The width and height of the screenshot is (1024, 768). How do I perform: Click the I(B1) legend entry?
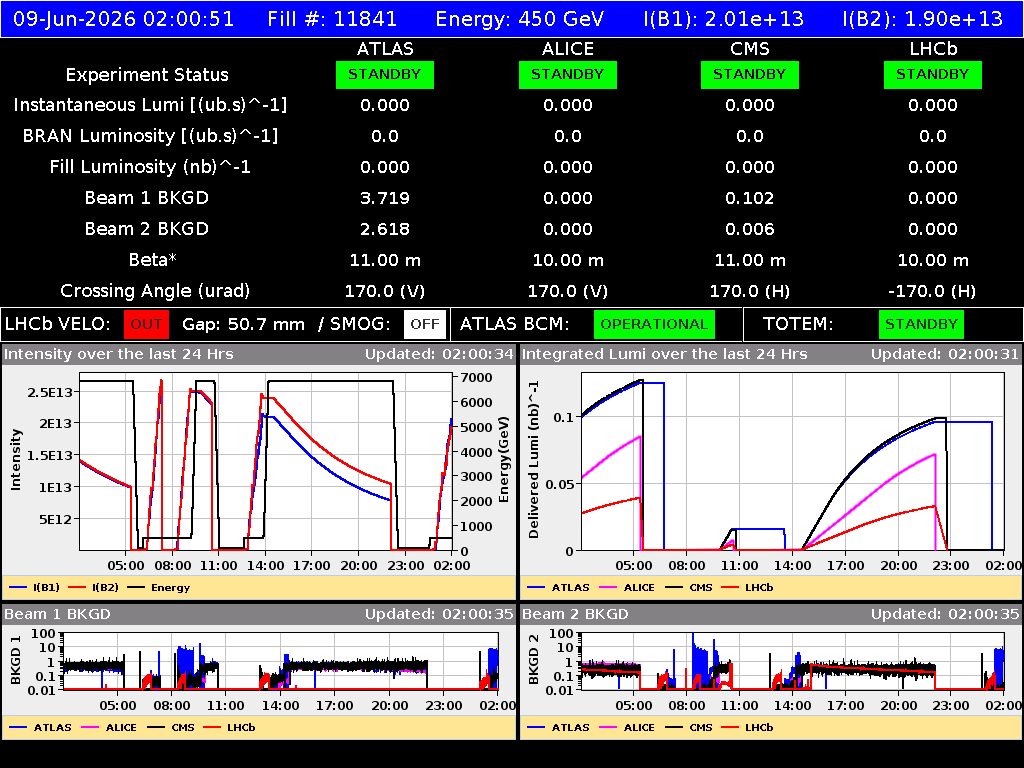click(x=35, y=587)
